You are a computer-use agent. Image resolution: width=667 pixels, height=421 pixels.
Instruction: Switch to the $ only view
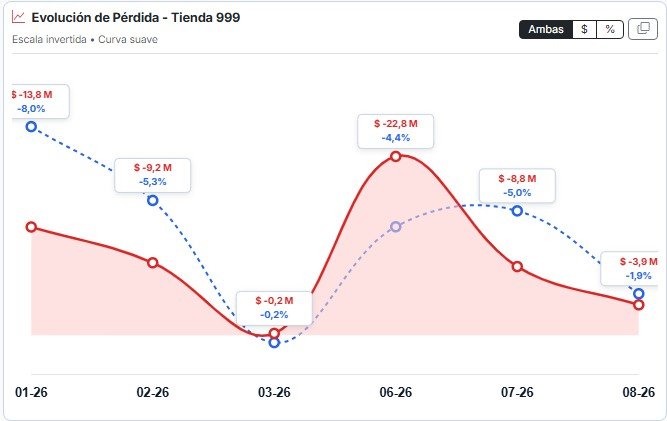[584, 29]
